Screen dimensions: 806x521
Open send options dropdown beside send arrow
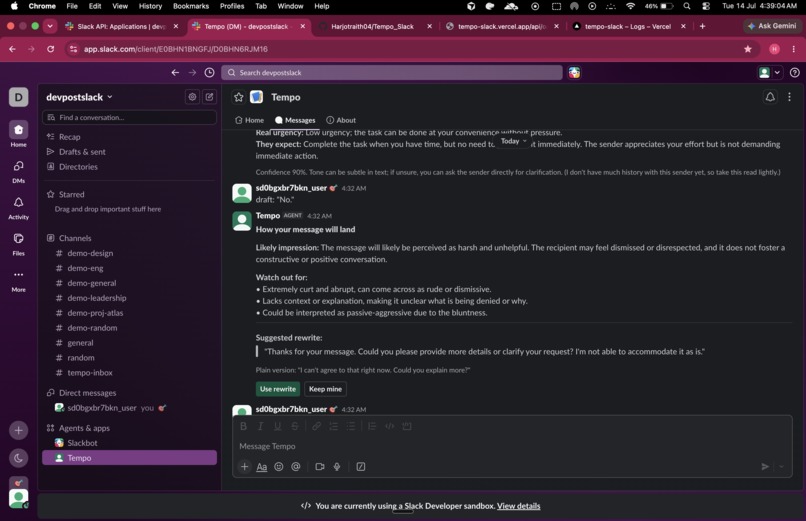[781, 467]
